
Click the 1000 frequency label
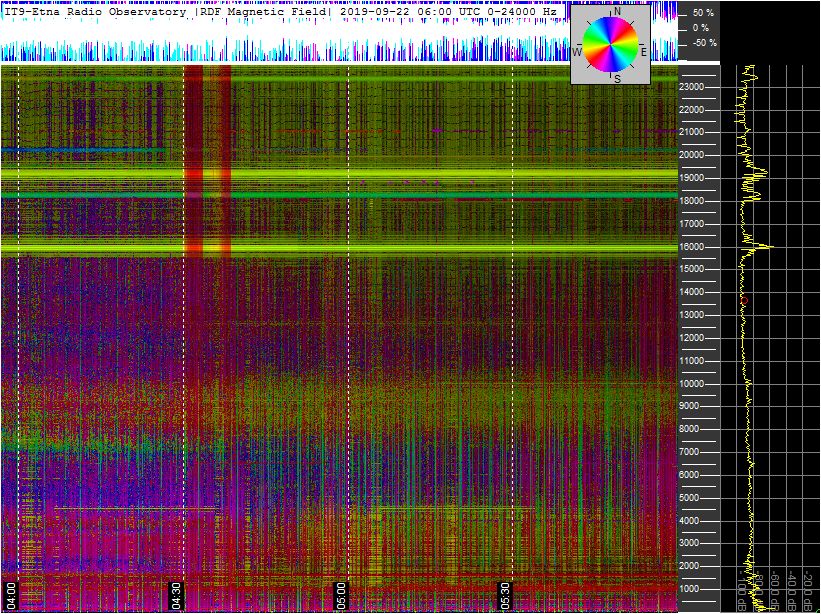pyautogui.click(x=690, y=589)
